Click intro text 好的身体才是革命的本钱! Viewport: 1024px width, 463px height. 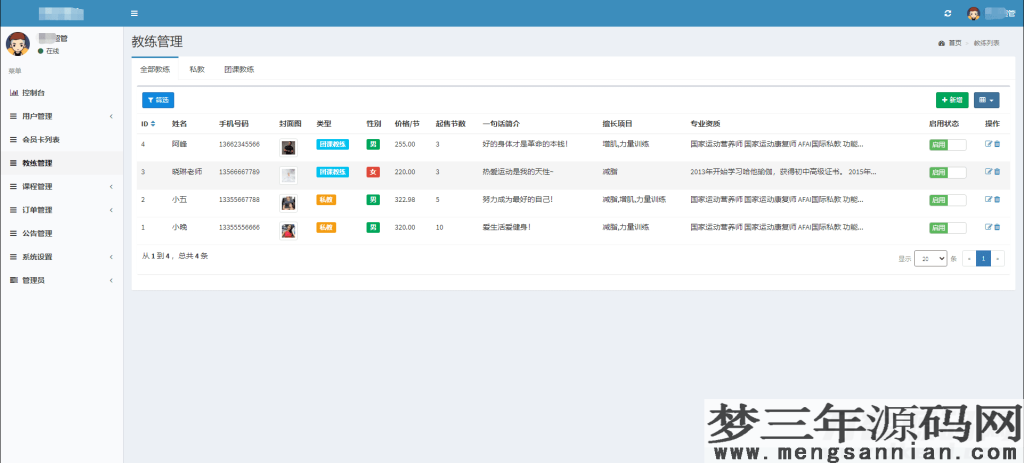(x=525, y=144)
